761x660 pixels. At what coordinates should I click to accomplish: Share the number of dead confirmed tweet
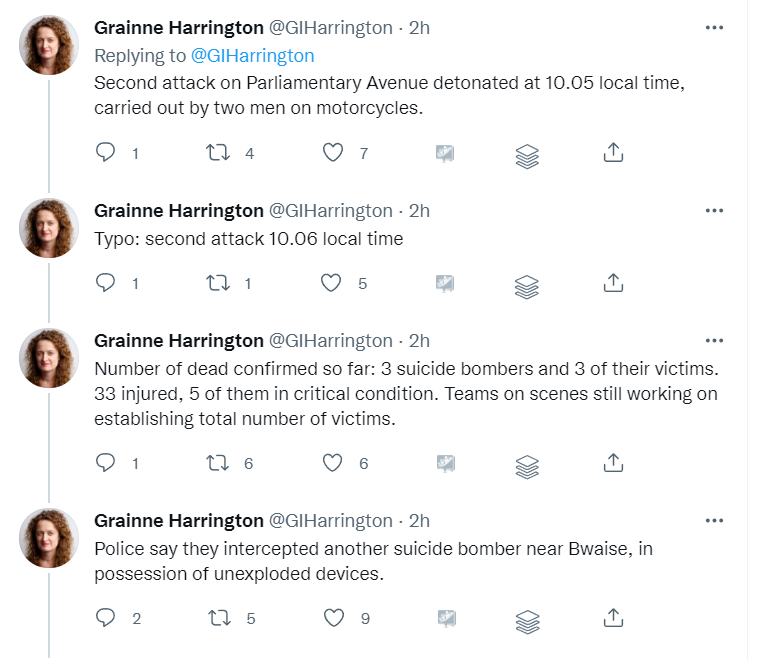point(614,463)
